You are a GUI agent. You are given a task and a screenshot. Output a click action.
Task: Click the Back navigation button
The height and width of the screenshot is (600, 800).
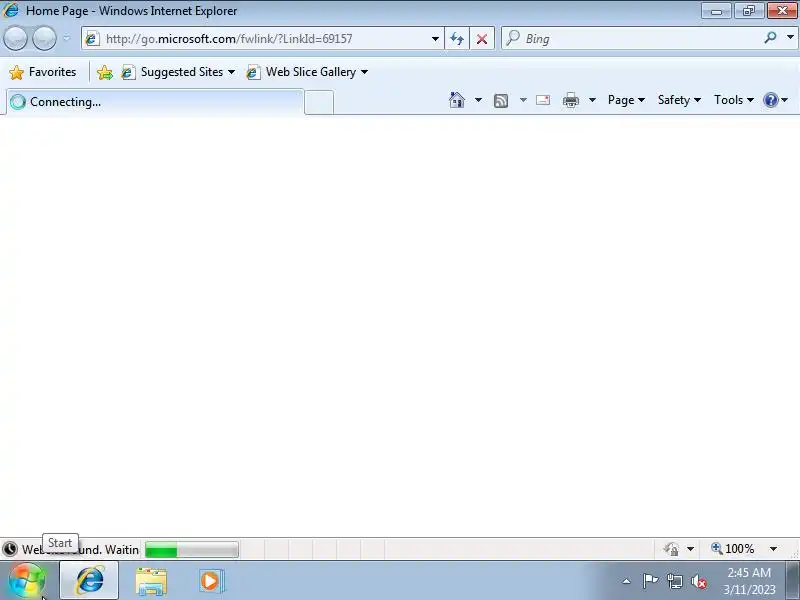point(15,38)
